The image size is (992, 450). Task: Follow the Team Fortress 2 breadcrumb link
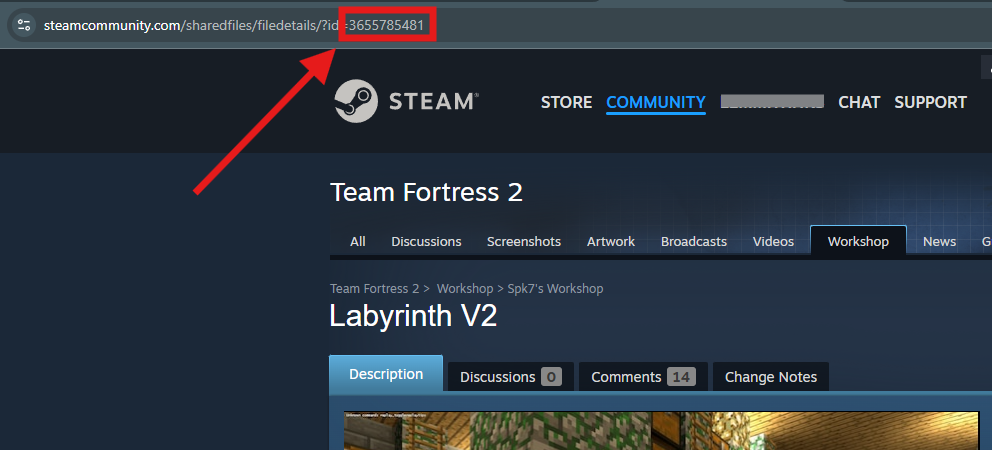[375, 289]
